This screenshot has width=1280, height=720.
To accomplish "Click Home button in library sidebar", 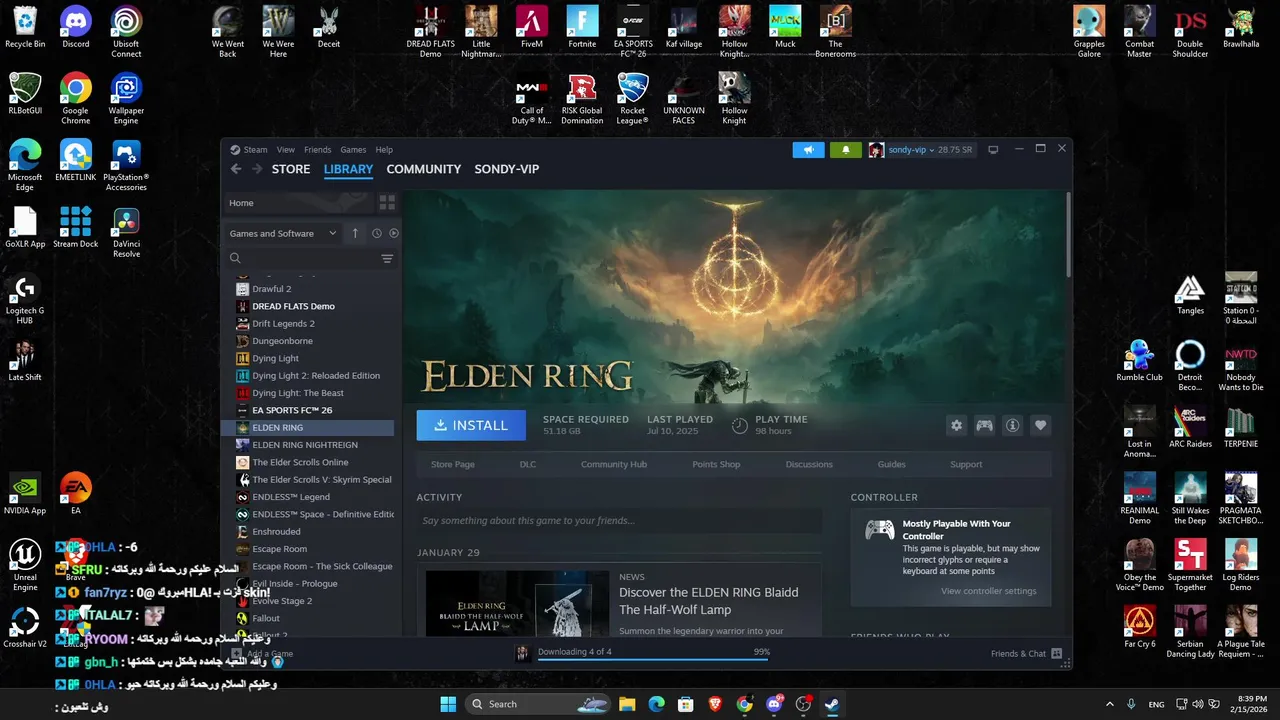I will click(x=298, y=203).
